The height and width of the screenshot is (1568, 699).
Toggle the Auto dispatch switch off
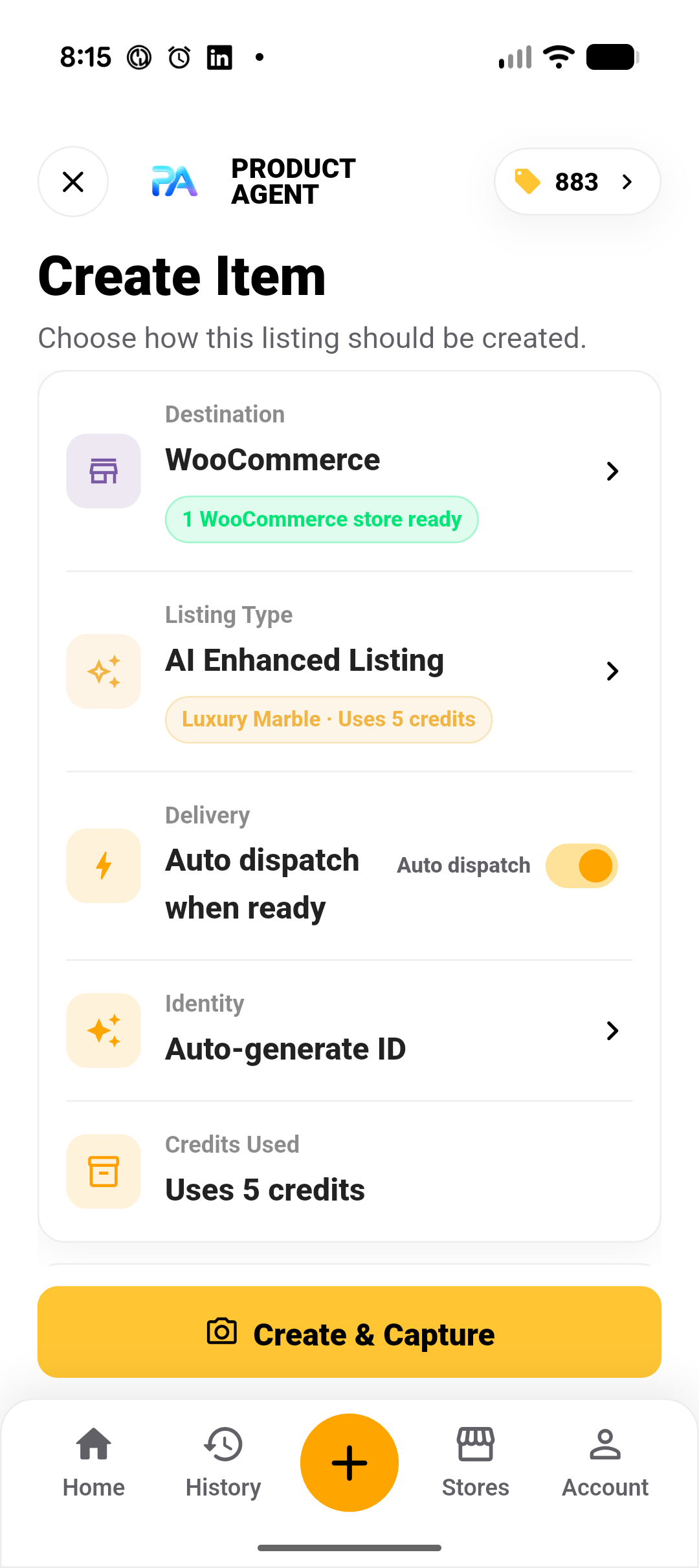click(x=581, y=866)
